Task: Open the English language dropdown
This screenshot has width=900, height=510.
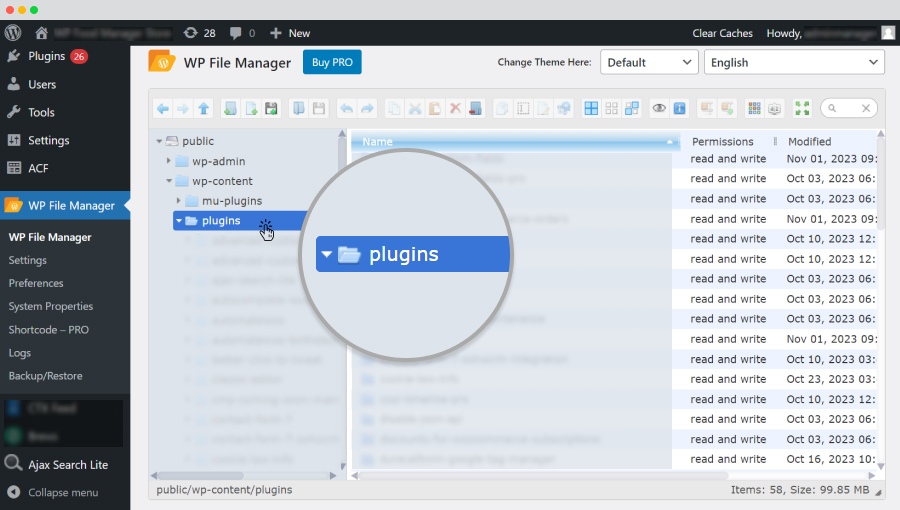Action: 794,63
